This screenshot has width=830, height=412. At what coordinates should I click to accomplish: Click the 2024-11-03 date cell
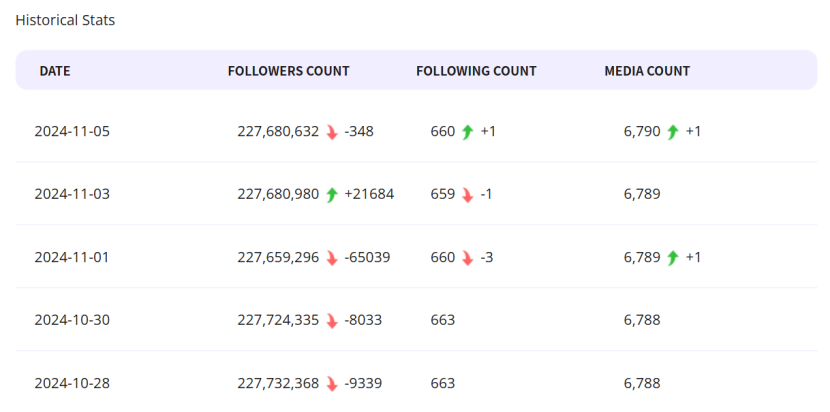[72, 194]
